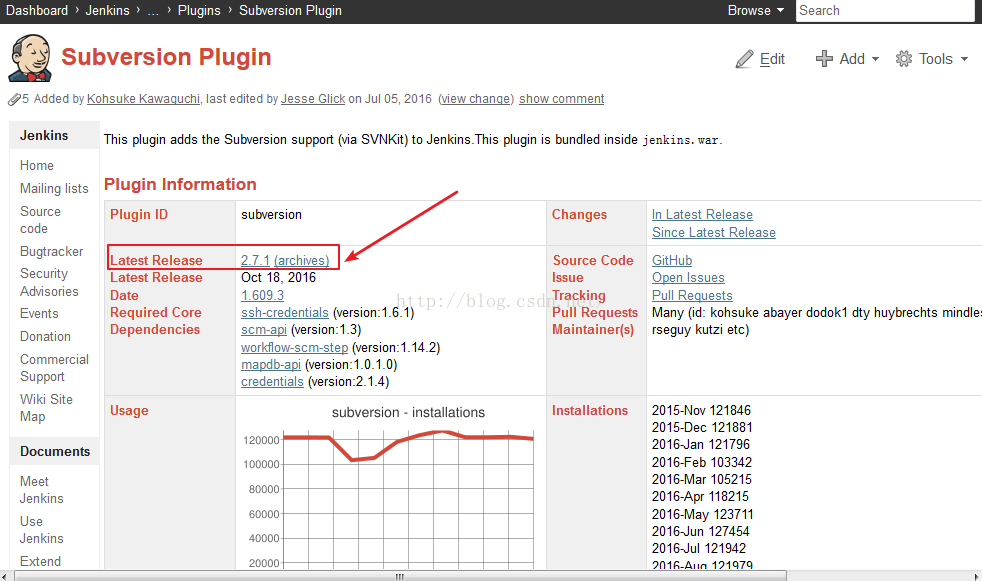Open Commercial Support in sidebar

pyautogui.click(x=54, y=368)
